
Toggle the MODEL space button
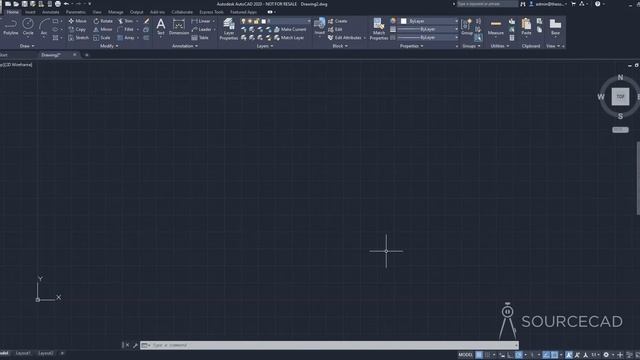click(465, 355)
